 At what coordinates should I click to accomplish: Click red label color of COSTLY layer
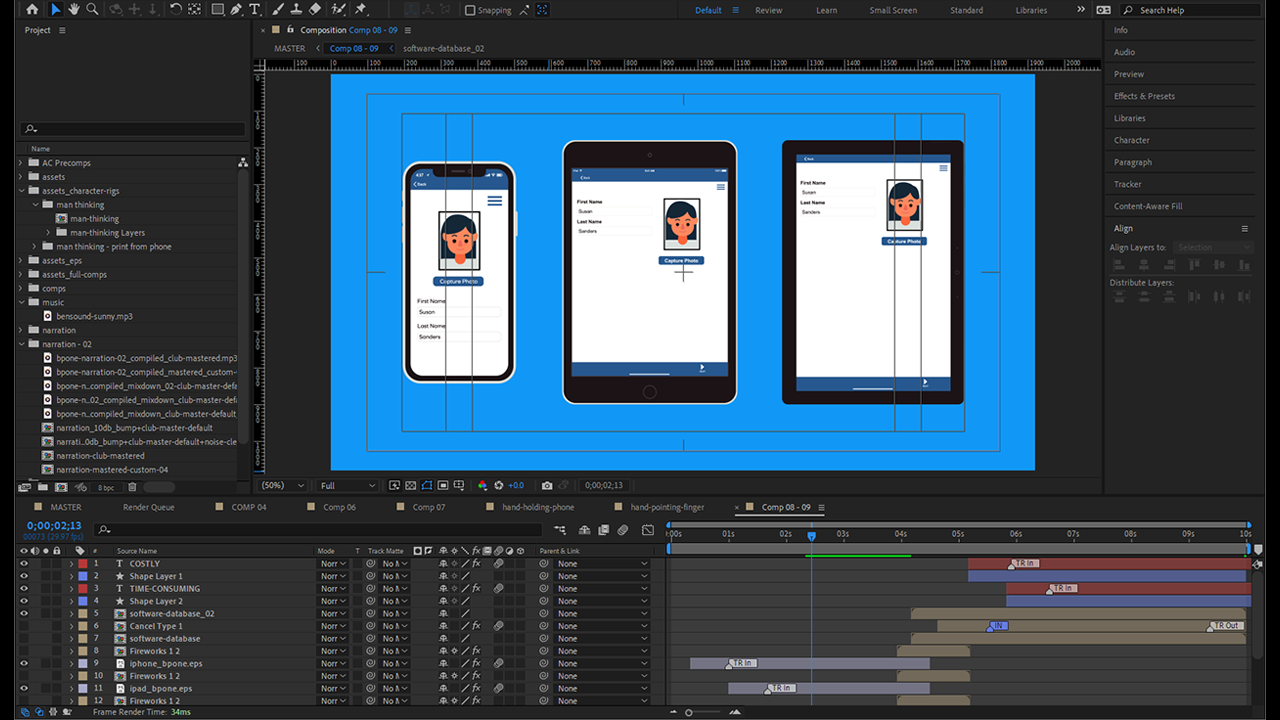point(84,564)
